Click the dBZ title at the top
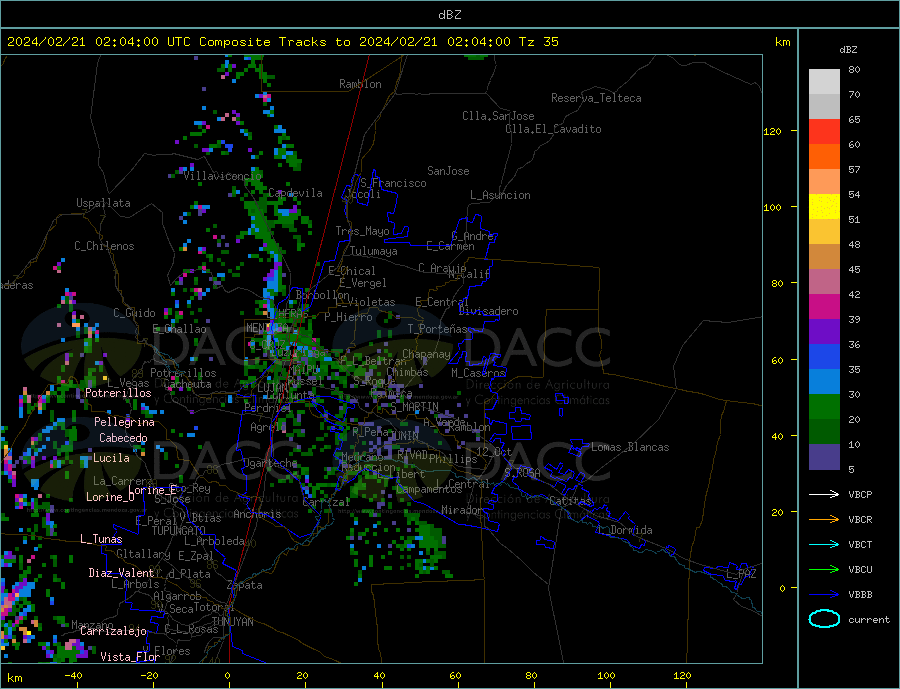Viewport: 900px width, 689px height. tap(449, 15)
